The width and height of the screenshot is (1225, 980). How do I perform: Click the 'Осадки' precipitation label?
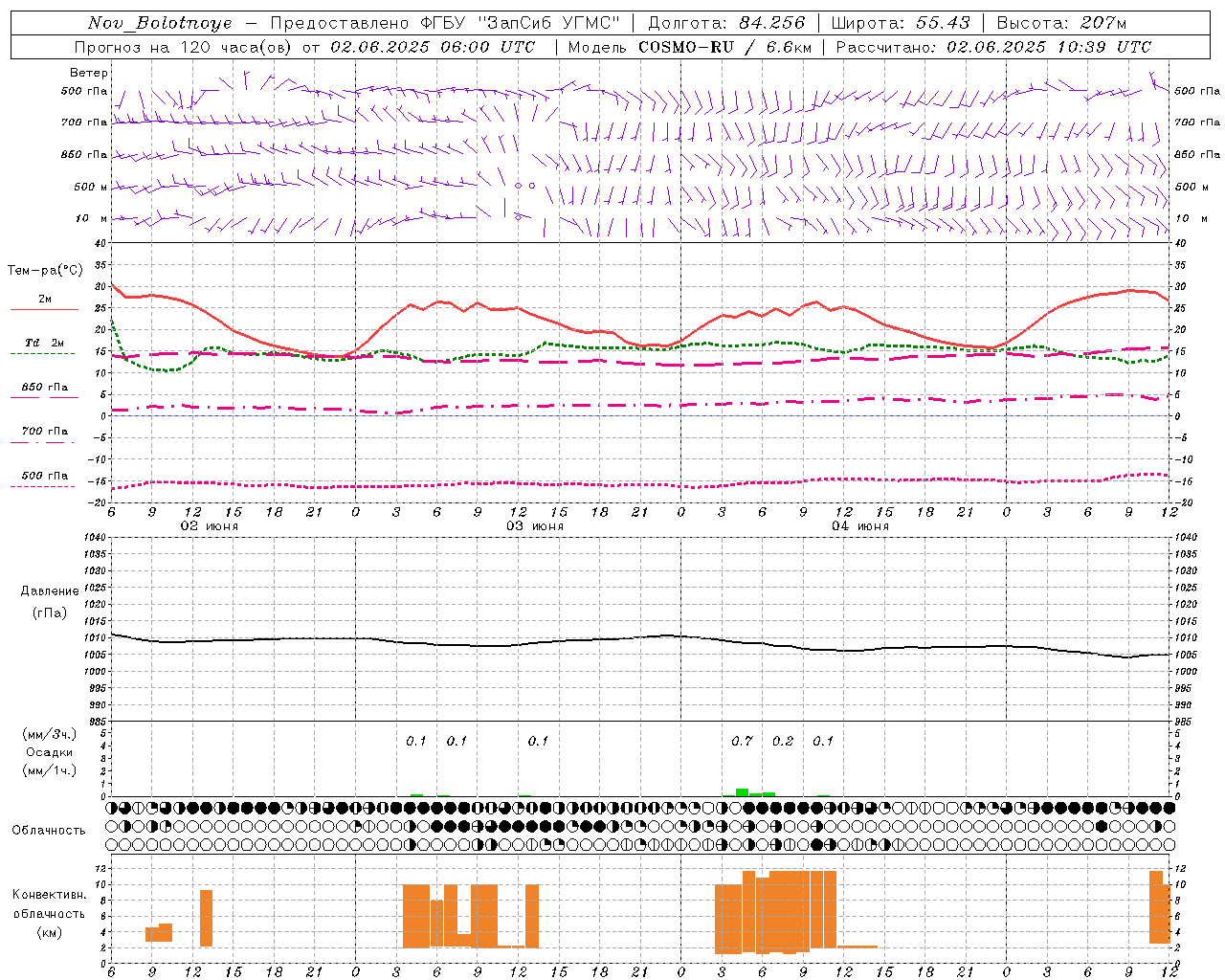tap(50, 752)
